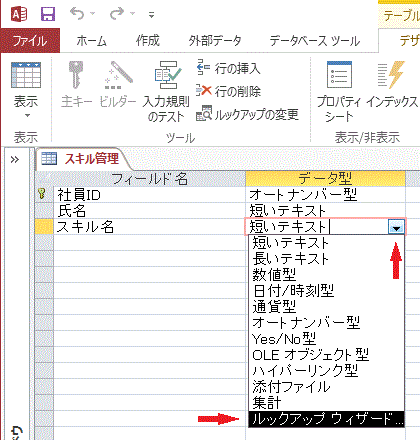The width and height of the screenshot is (420, 440).
Task: Choose 添付ファイル from the data type list
Action: click(326, 387)
